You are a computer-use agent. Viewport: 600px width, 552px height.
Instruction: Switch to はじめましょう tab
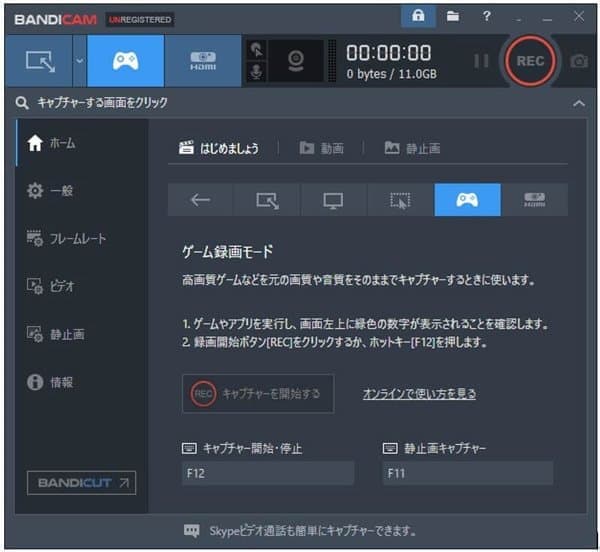coord(219,148)
